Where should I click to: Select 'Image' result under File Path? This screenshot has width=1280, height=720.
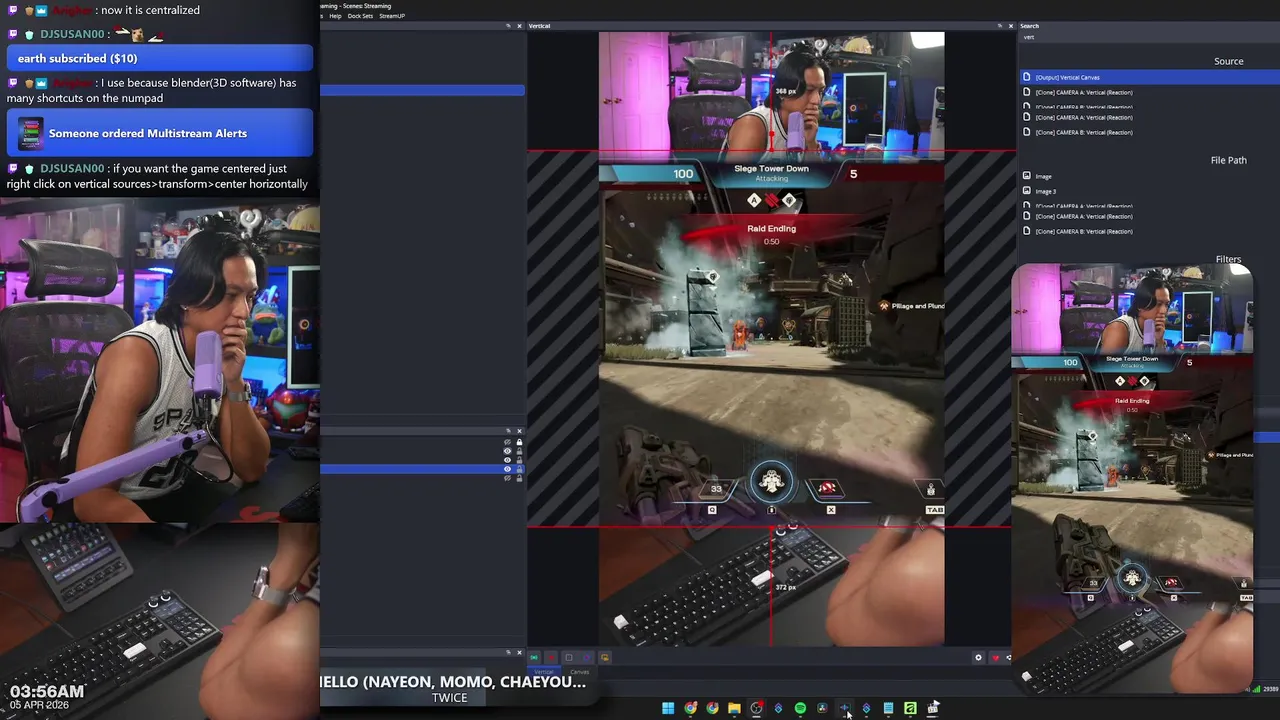pyautogui.click(x=1043, y=176)
